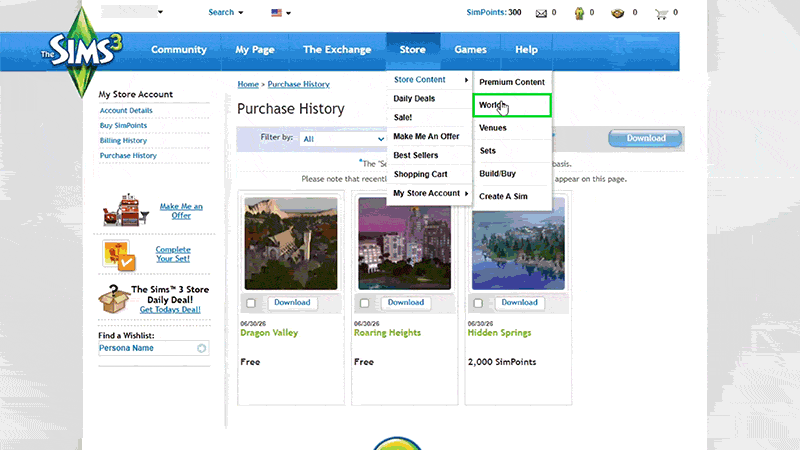Open the Hidden Springs title link

click(x=499, y=333)
